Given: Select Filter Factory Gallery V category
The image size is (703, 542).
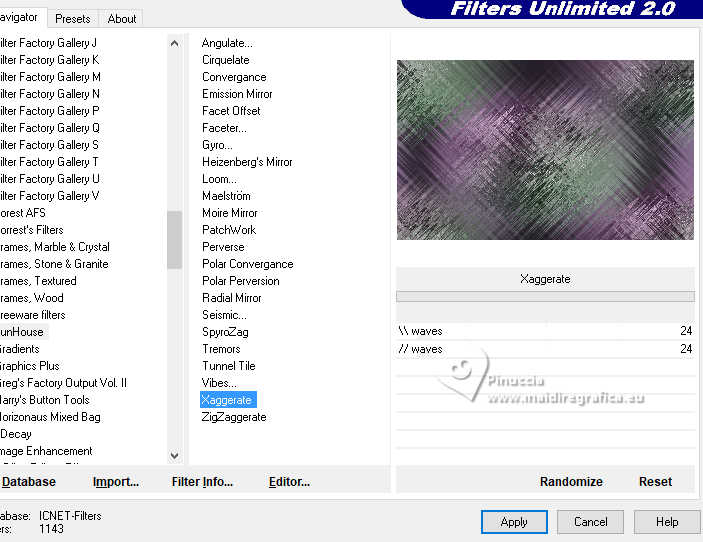Looking at the screenshot, I should pos(49,196).
